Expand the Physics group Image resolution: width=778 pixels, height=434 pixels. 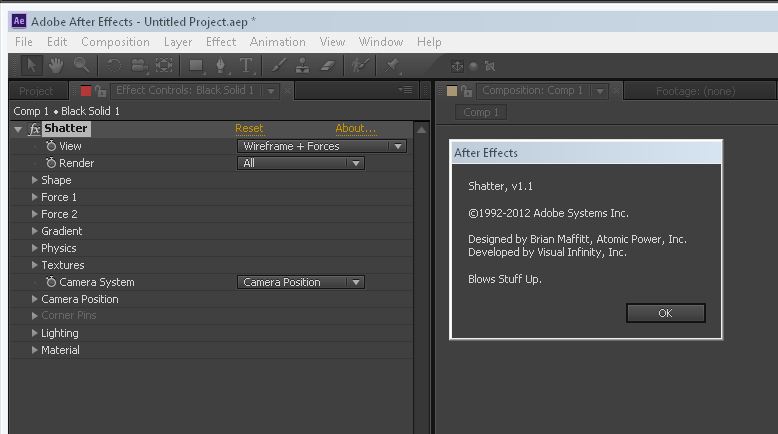pyautogui.click(x=34, y=248)
